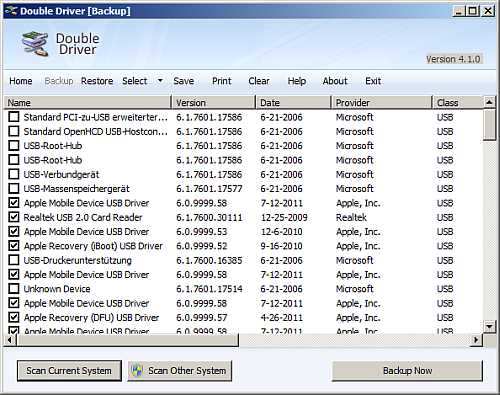Screen dimensions: 500x395
Task: Sort by the Class column header
Action: 458,103
